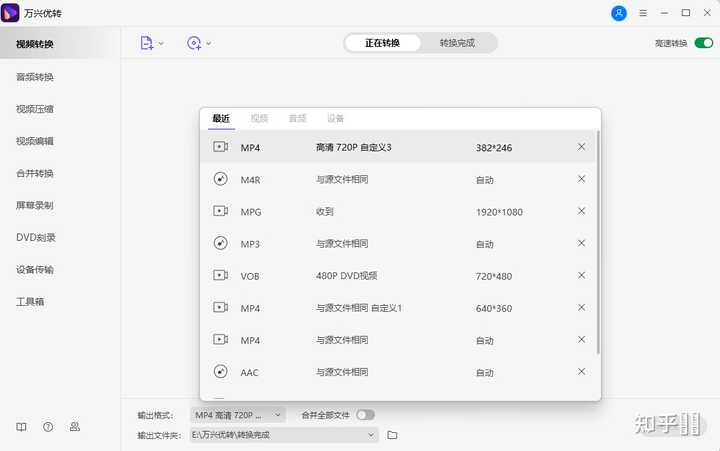Choose the 480P DVD视频 preset

click(347, 276)
